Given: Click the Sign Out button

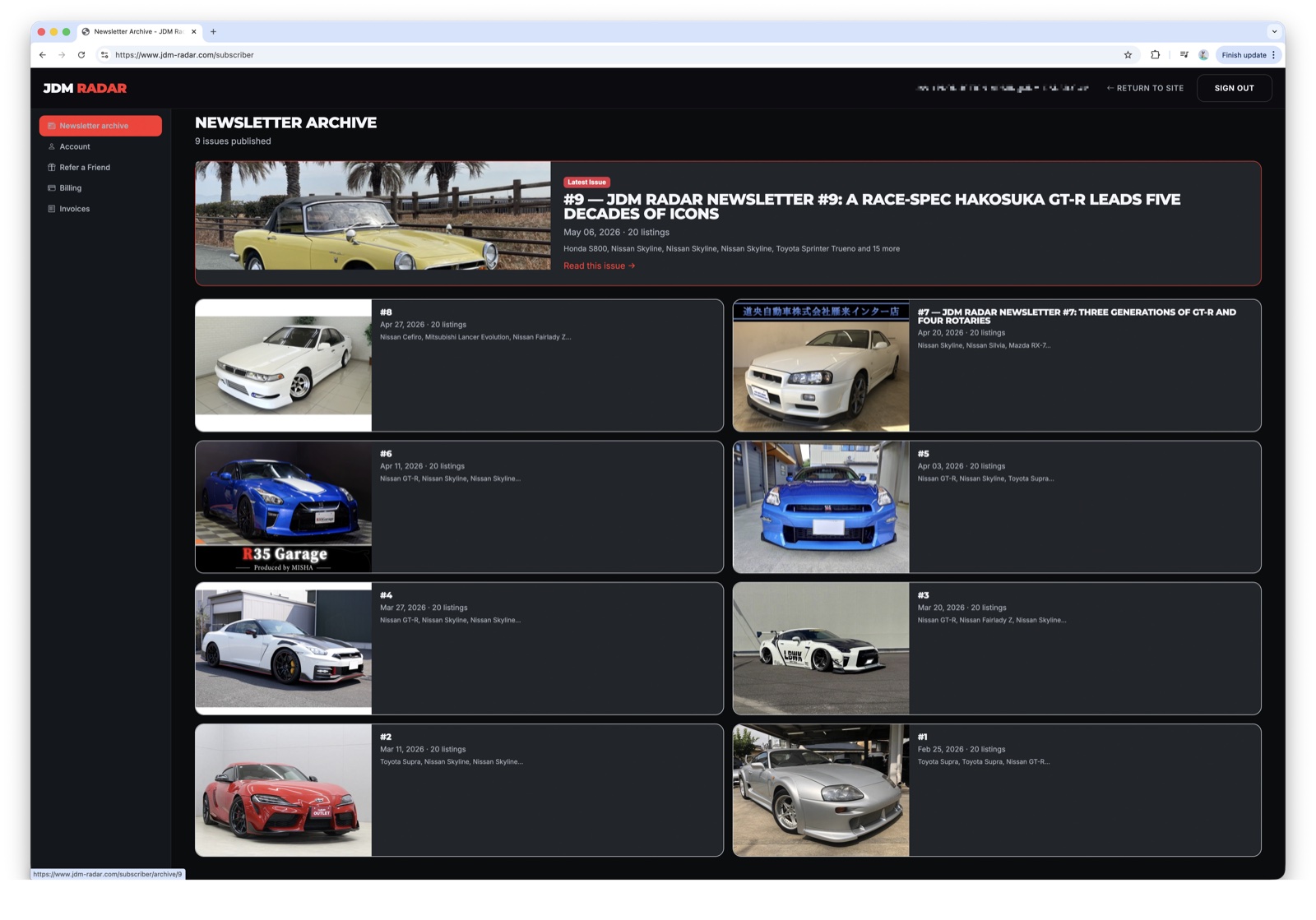Looking at the screenshot, I should (1234, 88).
